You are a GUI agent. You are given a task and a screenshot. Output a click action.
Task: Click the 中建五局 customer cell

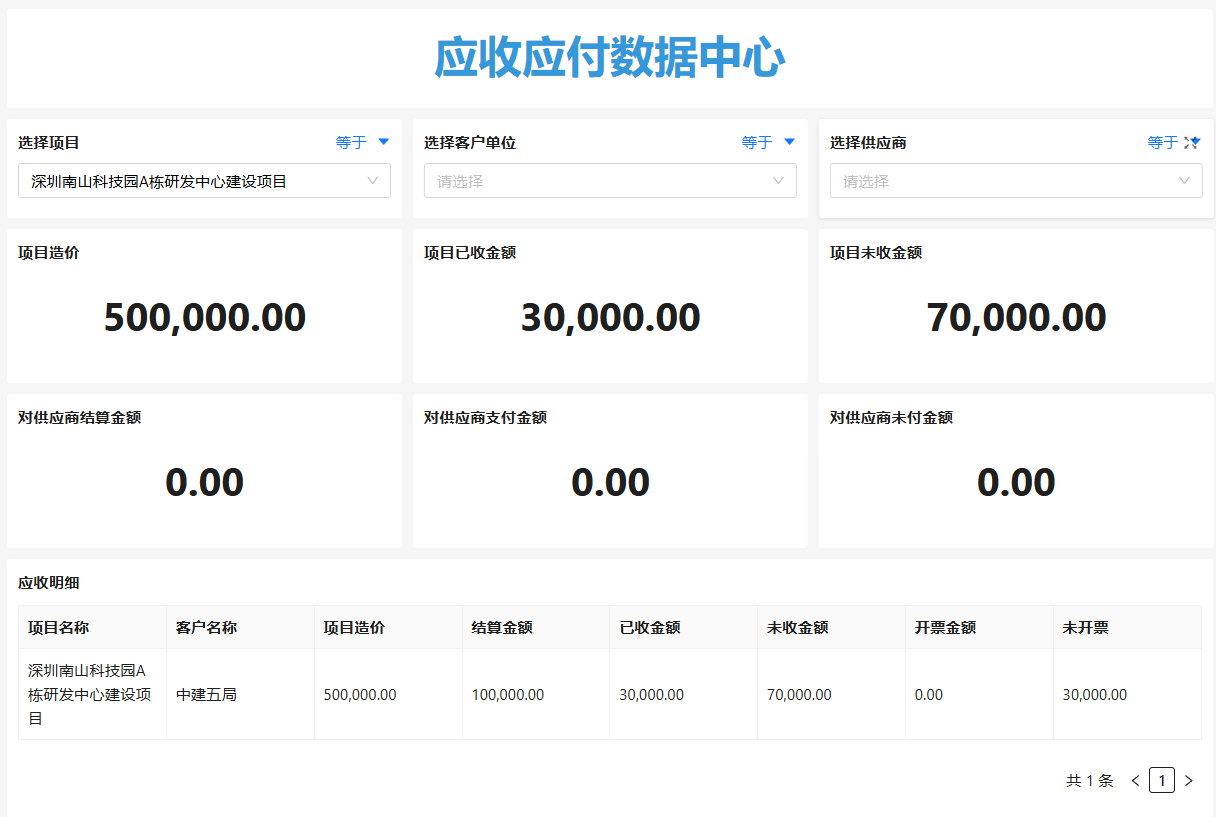click(206, 695)
